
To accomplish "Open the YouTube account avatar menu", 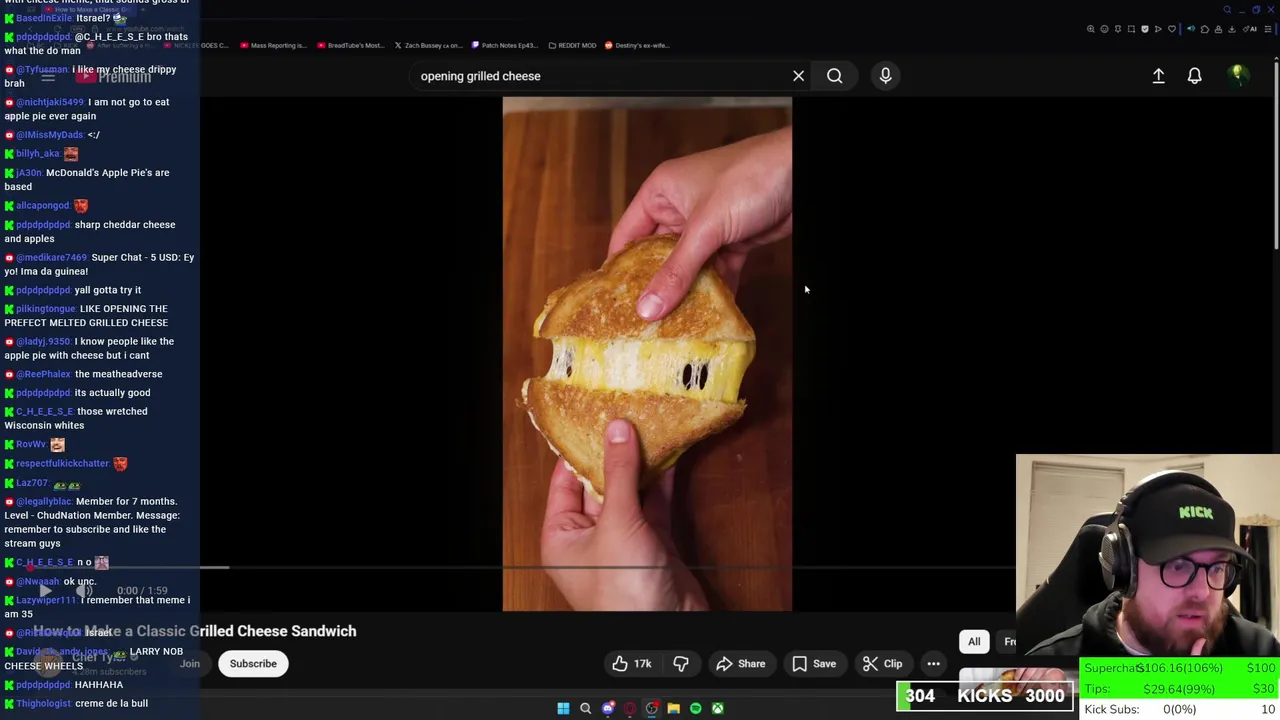I will [1238, 75].
